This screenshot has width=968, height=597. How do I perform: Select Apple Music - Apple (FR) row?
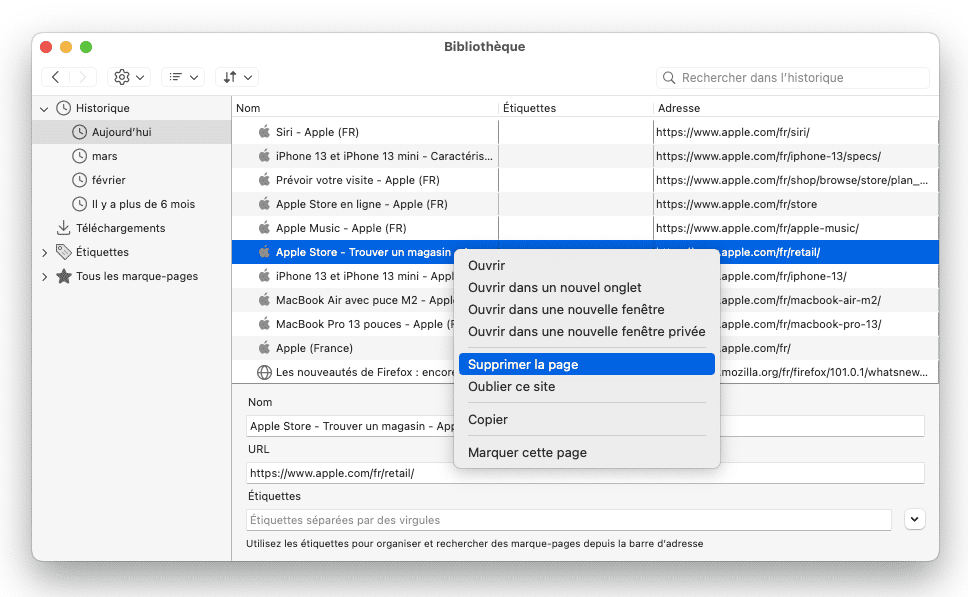(x=585, y=228)
